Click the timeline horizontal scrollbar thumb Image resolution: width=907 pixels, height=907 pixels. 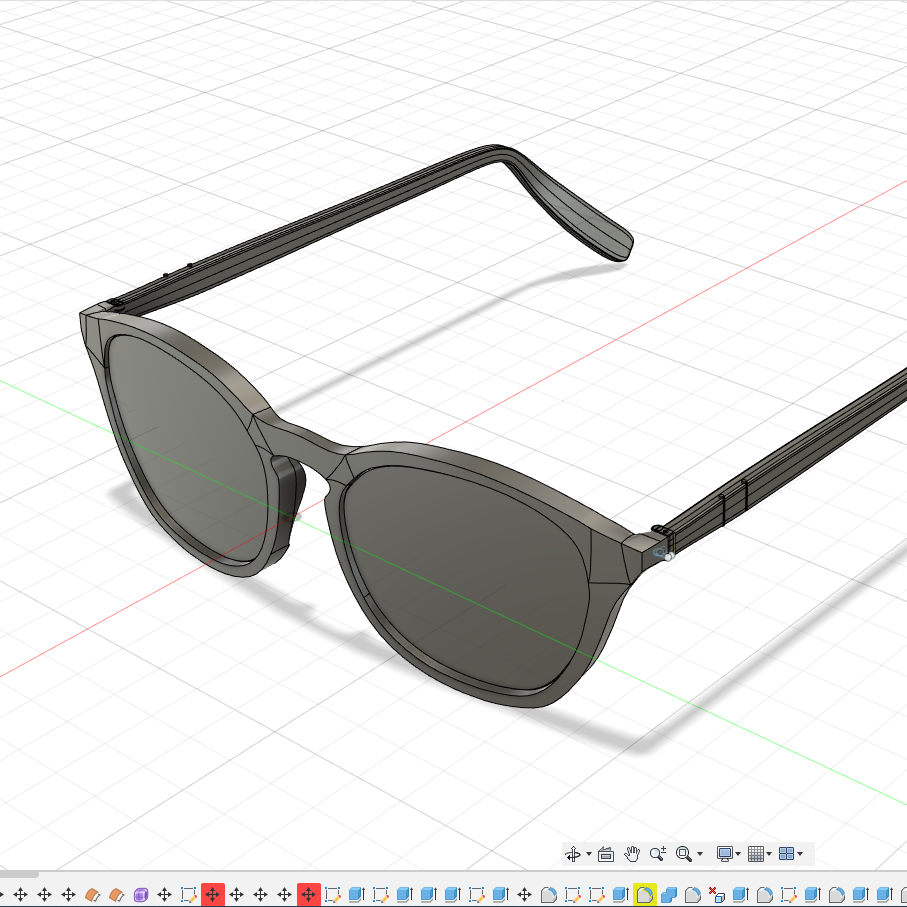19,874
